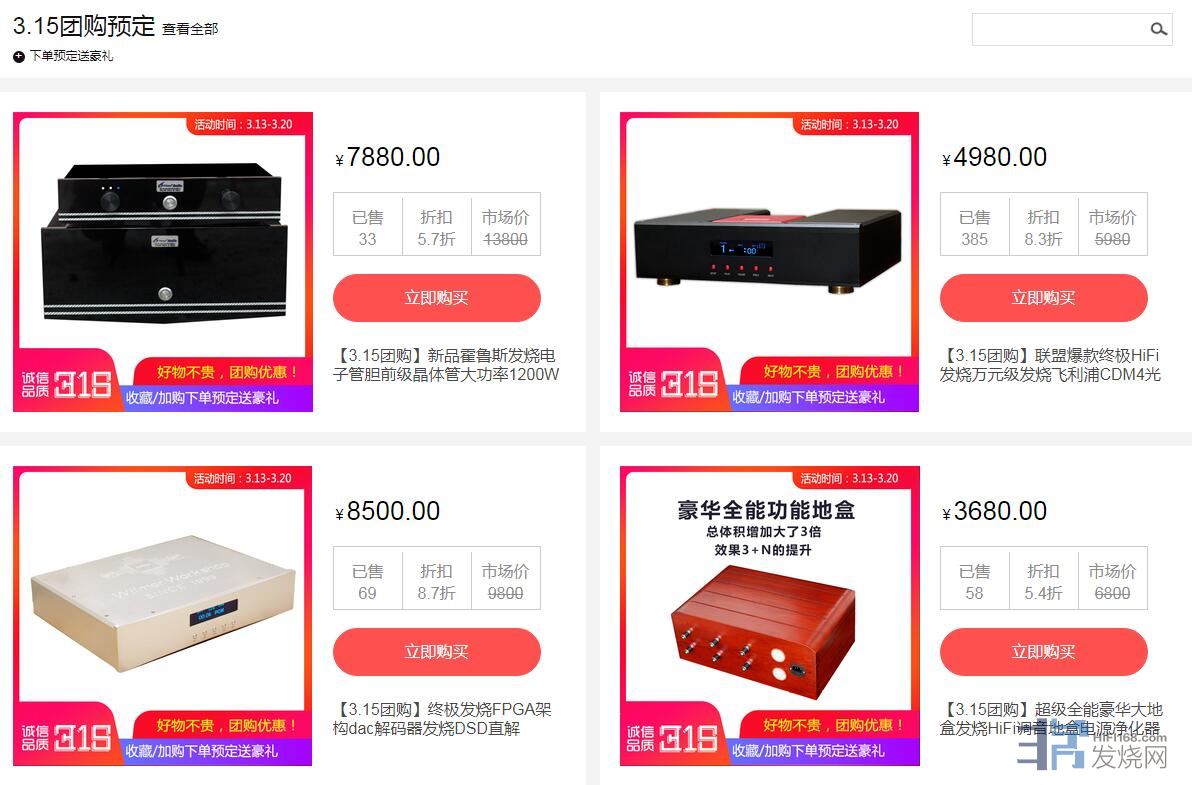
Task: Open the silver FPGA DAC product image
Action: click(163, 616)
